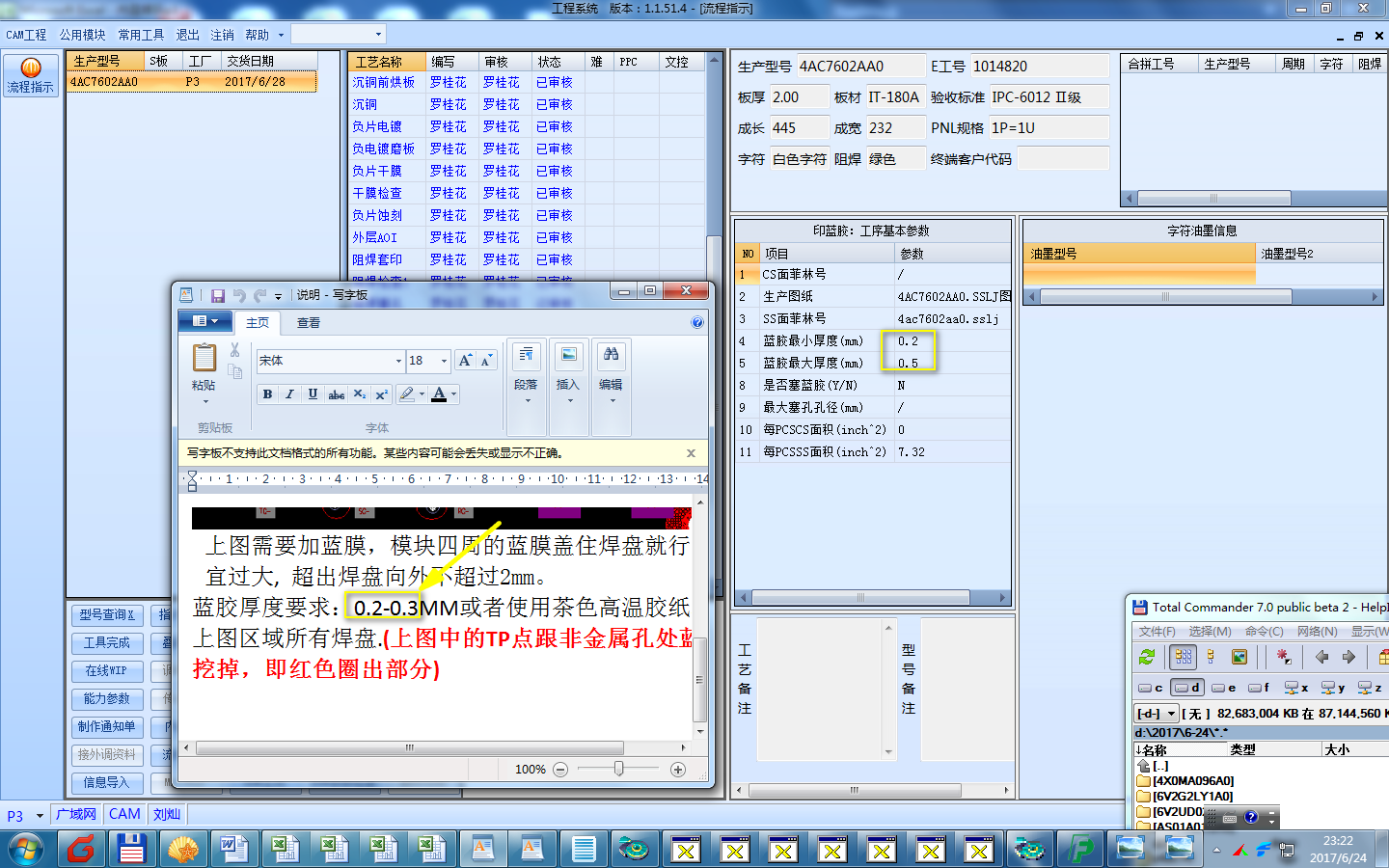Click the brief view icon in Total Commander
The height and width of the screenshot is (868, 1389).
[1184, 657]
